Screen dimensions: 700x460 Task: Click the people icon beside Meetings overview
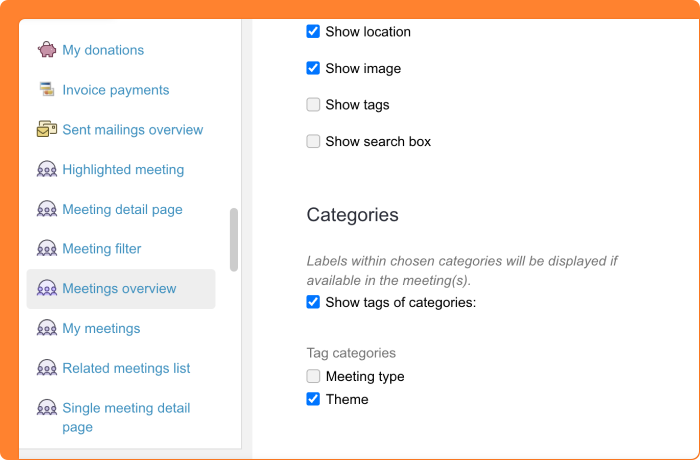coord(46,289)
